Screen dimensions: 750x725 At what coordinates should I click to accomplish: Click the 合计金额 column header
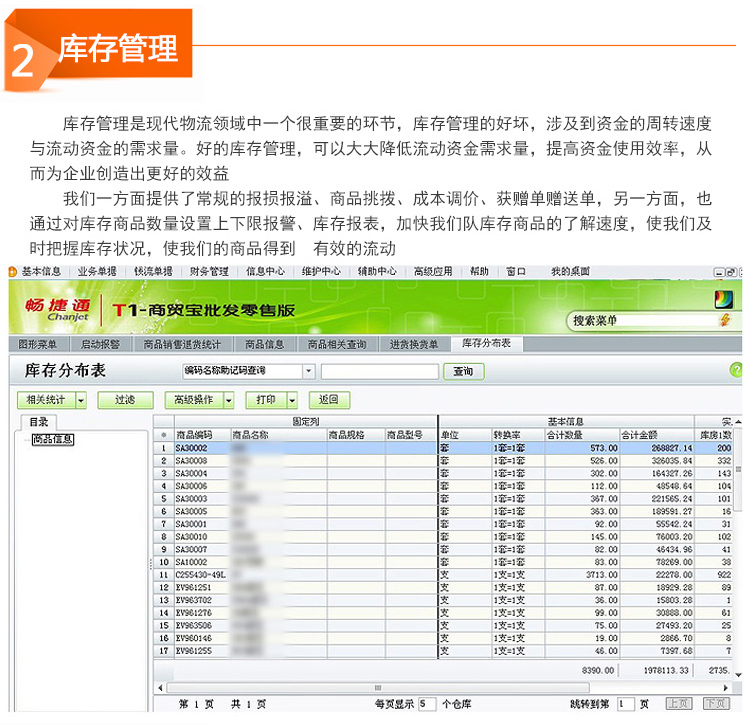(x=657, y=435)
